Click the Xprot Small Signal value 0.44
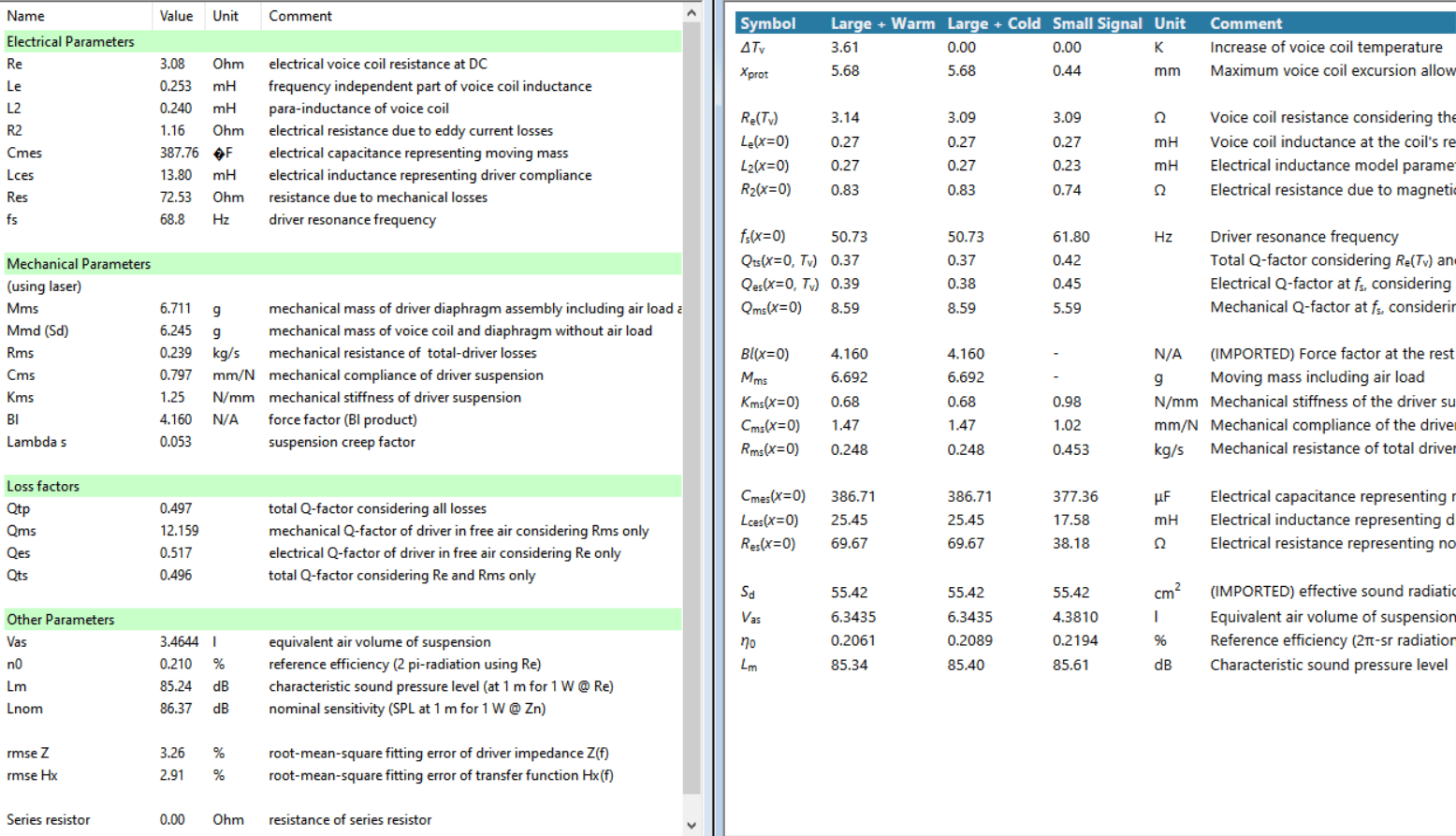This screenshot has height=836, width=1456. tap(1067, 71)
